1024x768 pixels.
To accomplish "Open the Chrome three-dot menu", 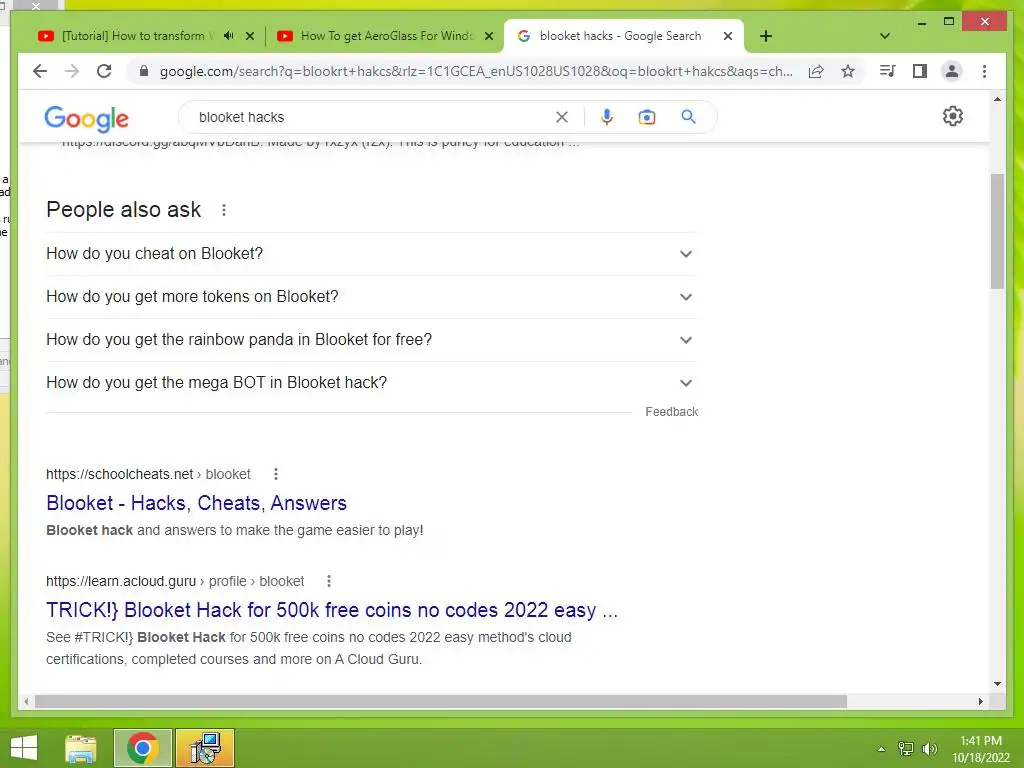I will coord(984,71).
